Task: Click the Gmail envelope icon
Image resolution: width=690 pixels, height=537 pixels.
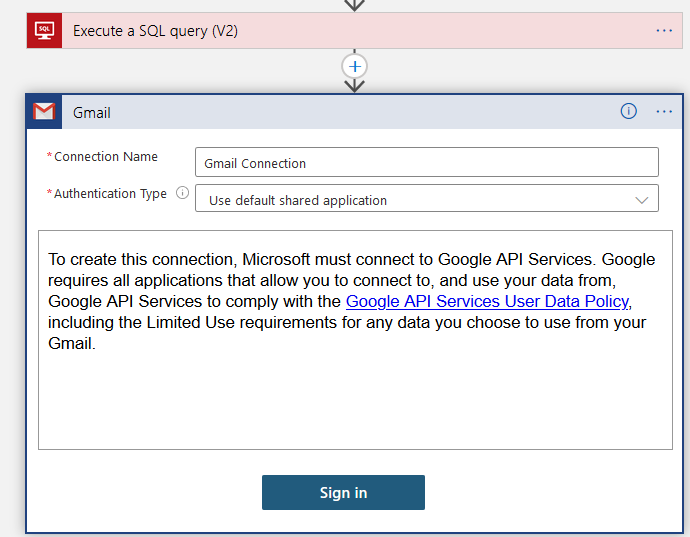Action: tap(44, 112)
